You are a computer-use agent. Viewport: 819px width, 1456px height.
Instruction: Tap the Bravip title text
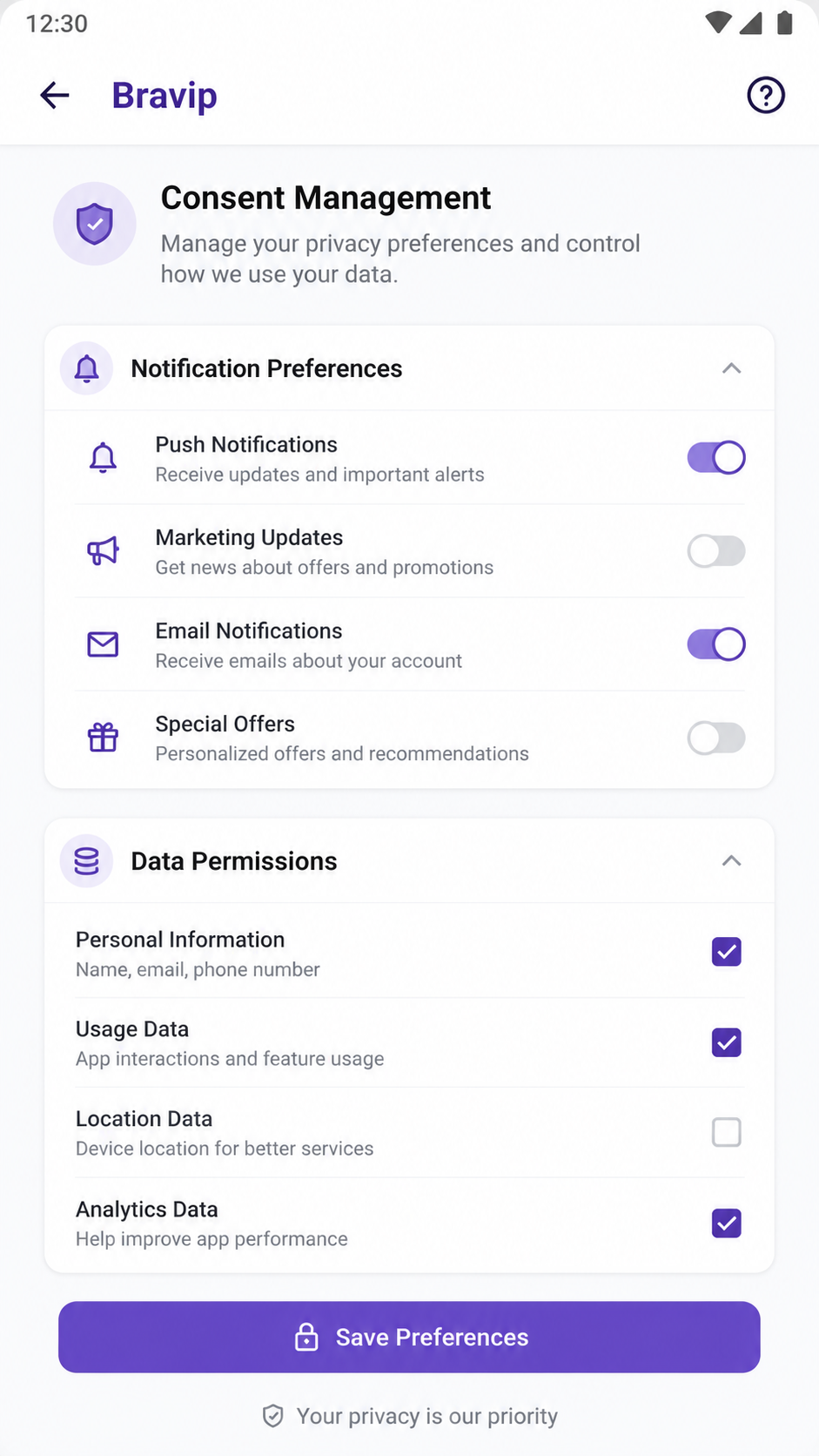[x=164, y=95]
